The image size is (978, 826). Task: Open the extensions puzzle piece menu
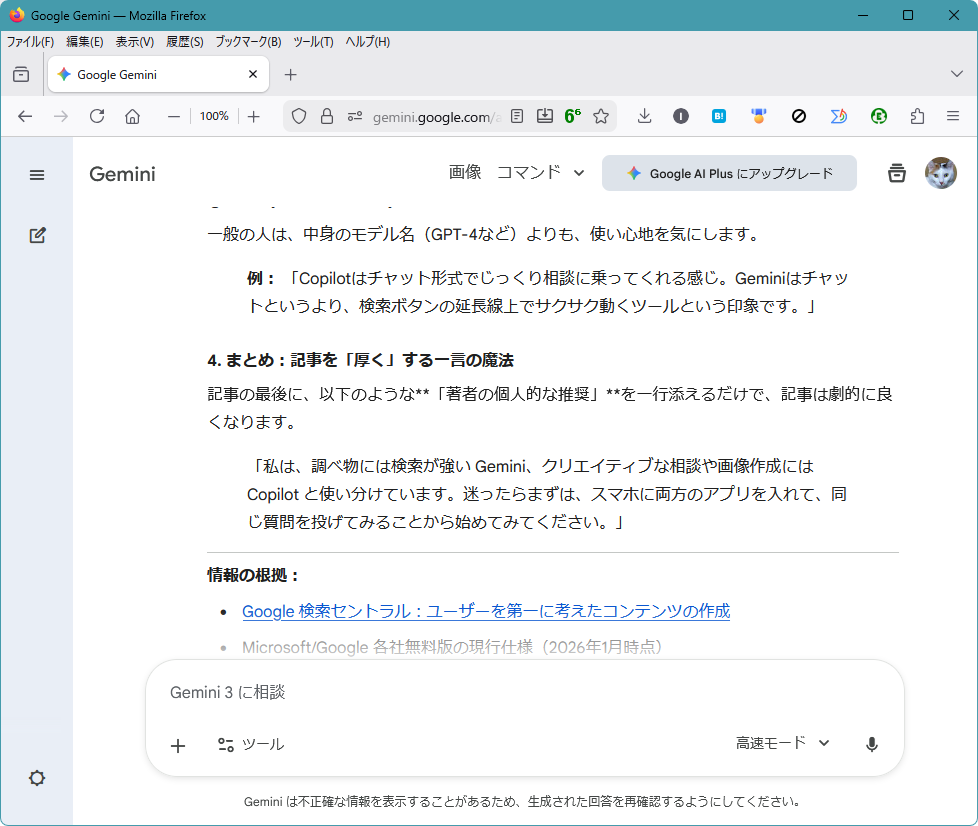click(x=917, y=116)
